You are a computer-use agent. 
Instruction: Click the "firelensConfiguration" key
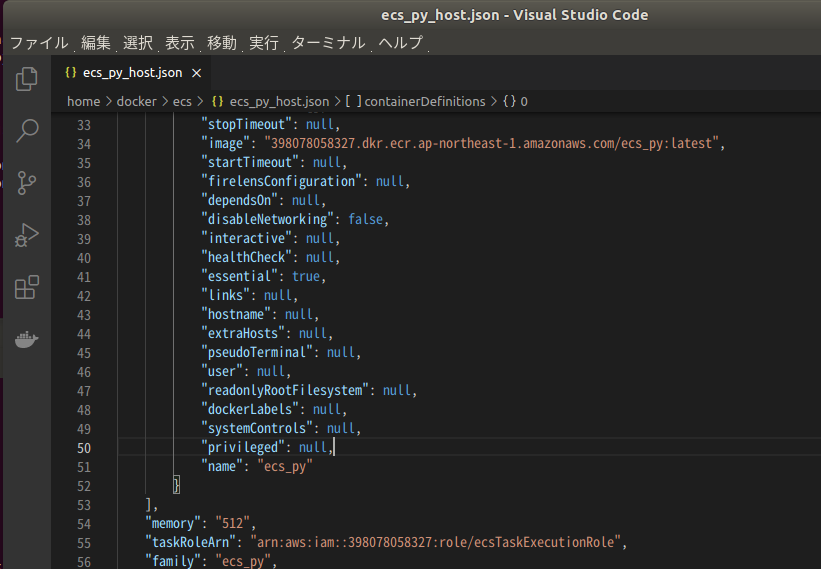(x=281, y=181)
